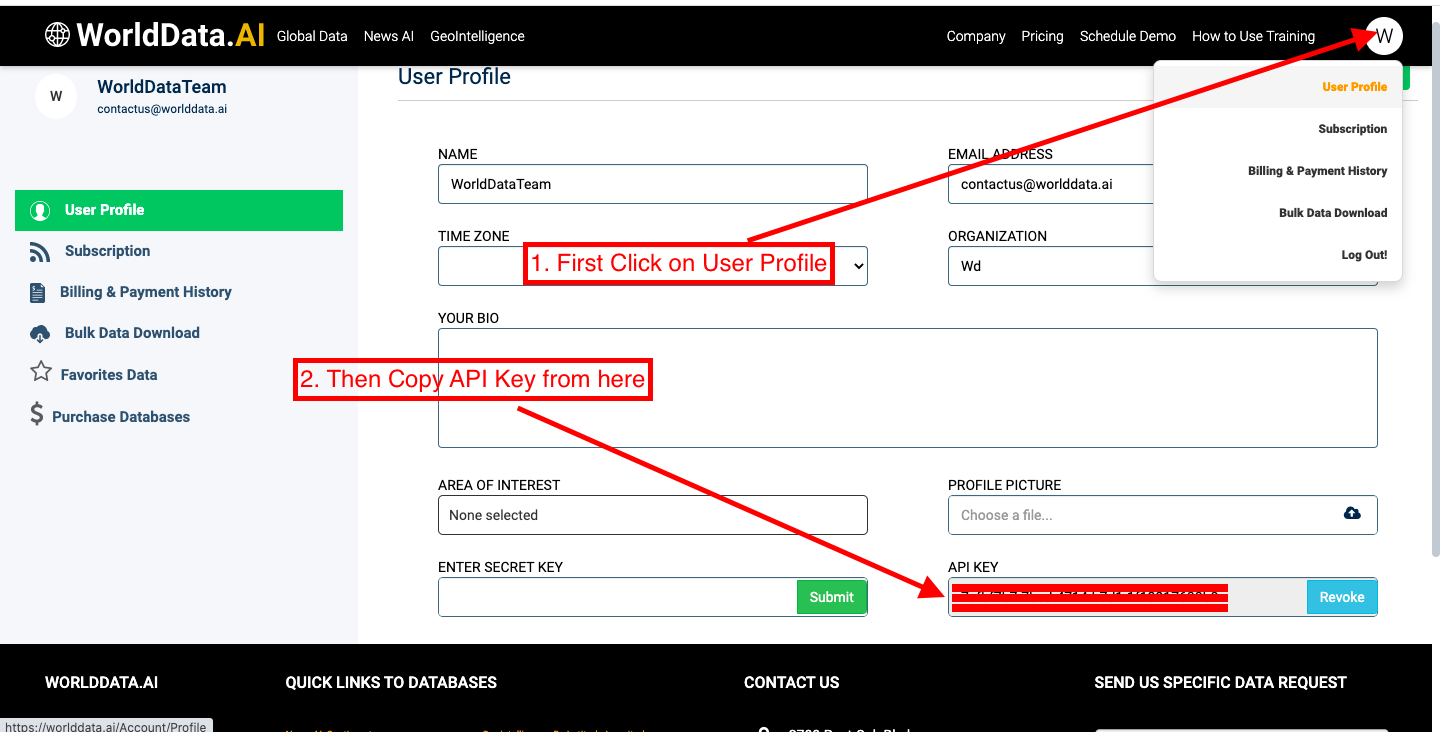Choose Log Out! in the dropdown menu
The height and width of the screenshot is (732, 1440).
click(x=1364, y=255)
